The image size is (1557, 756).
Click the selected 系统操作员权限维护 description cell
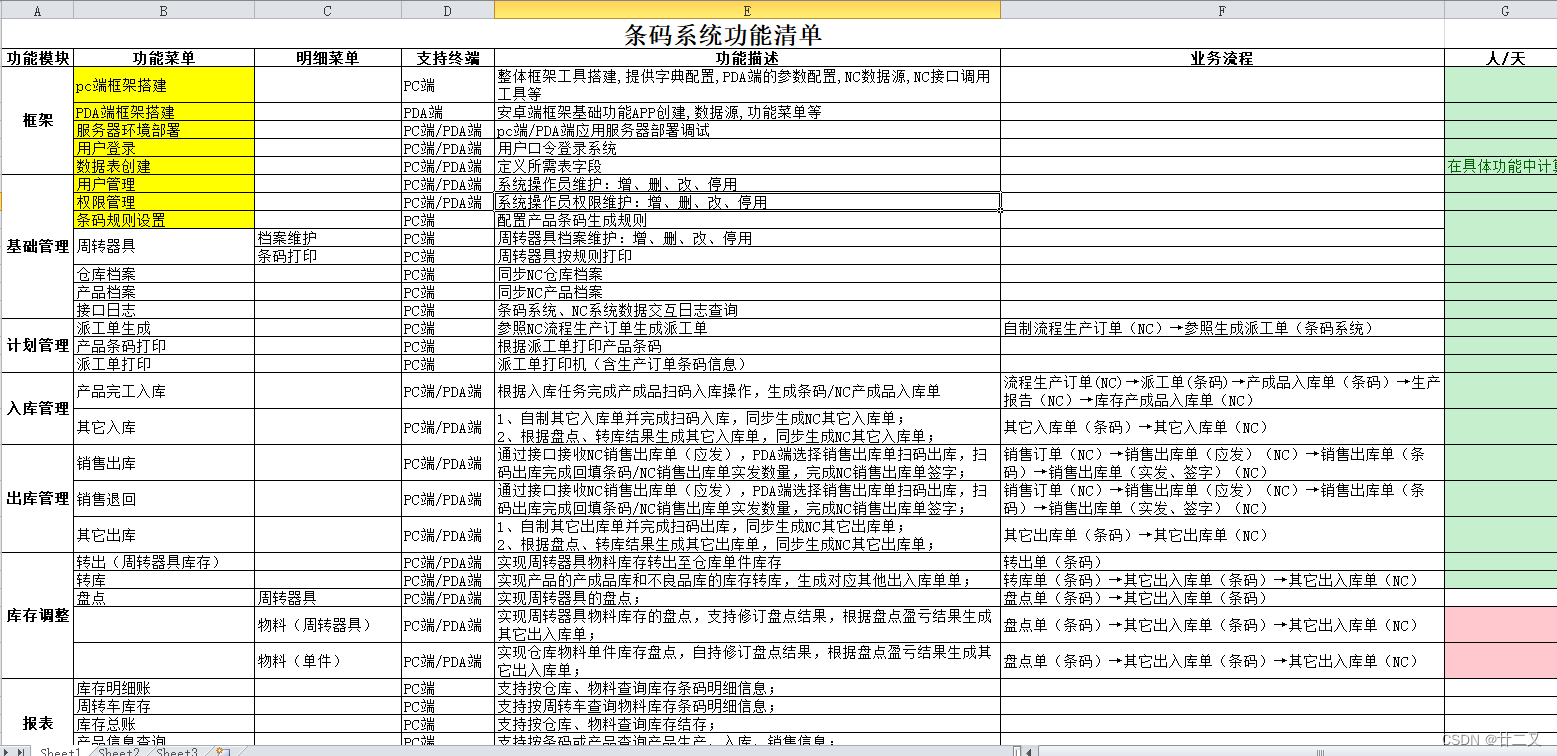coord(747,202)
